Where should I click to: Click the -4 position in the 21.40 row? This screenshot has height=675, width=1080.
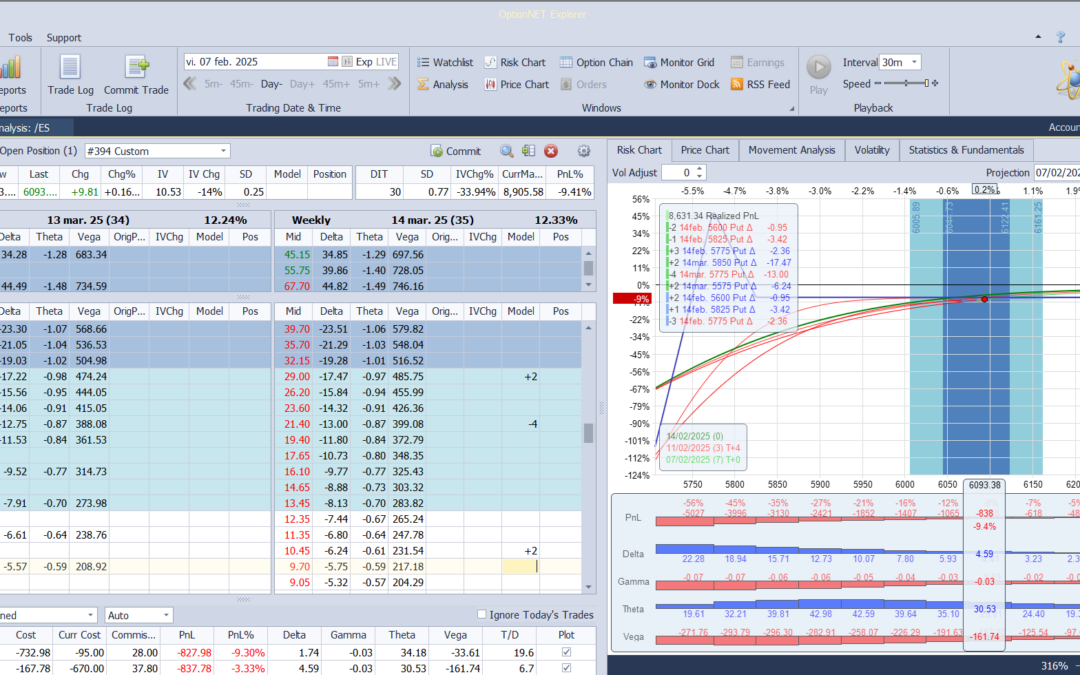[x=532, y=424]
